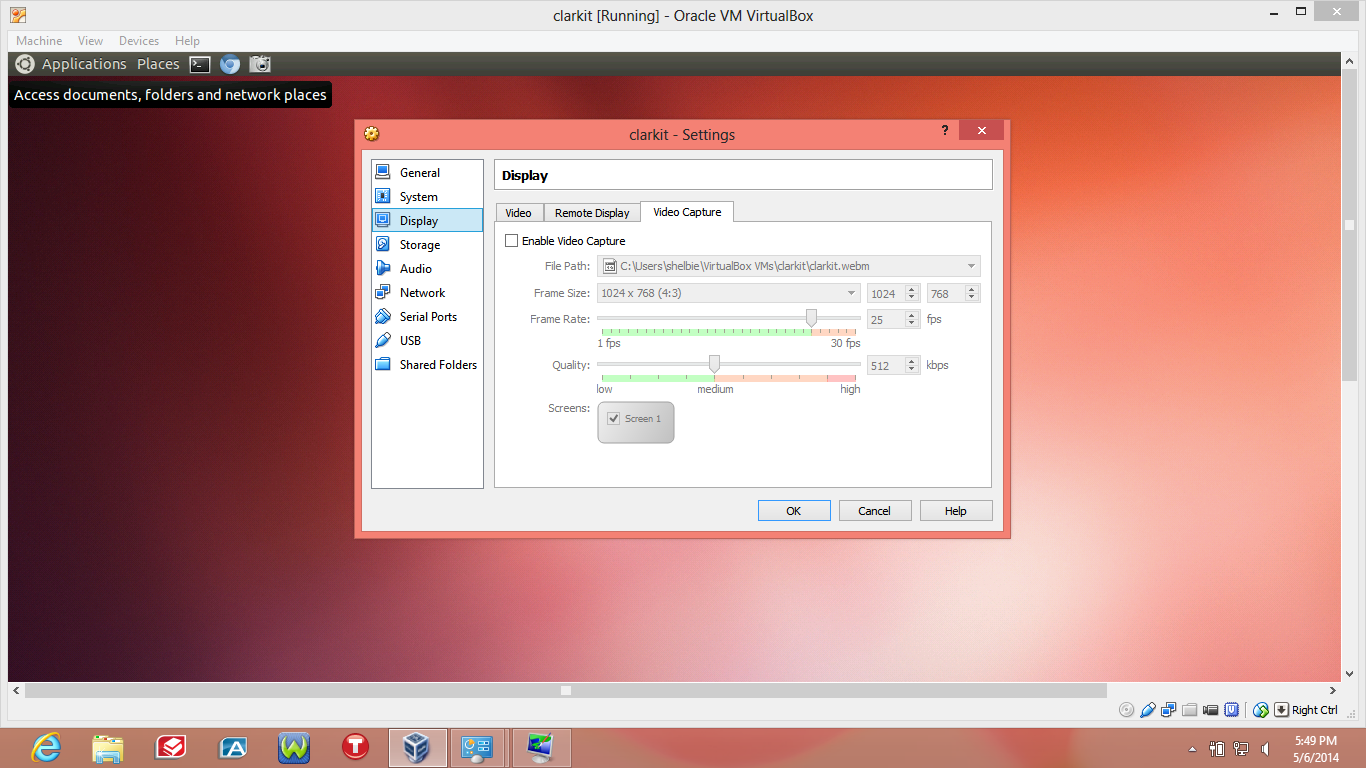
Task: Open the VirtualBox Devices menu
Action: [139, 41]
